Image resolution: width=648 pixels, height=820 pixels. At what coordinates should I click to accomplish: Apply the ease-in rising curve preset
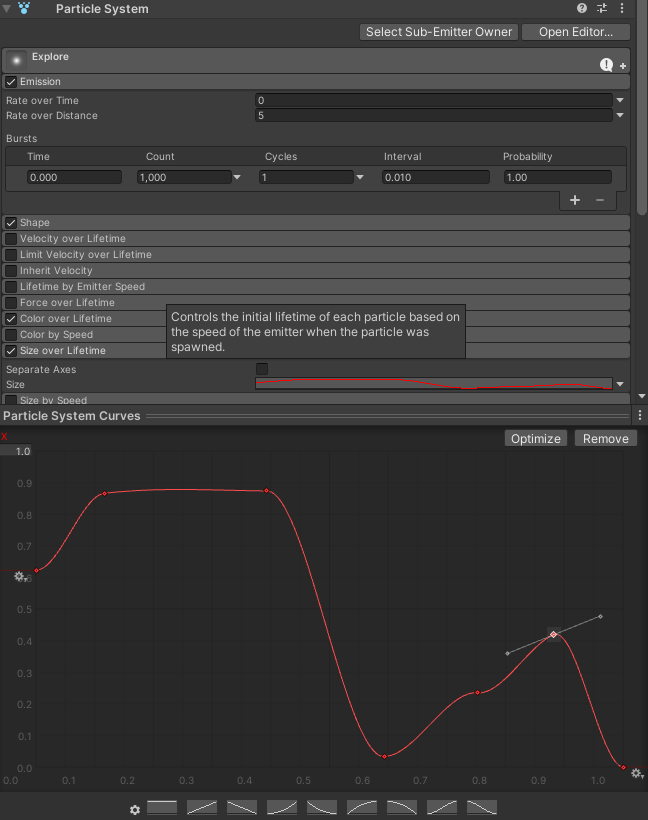pyautogui.click(x=282, y=807)
